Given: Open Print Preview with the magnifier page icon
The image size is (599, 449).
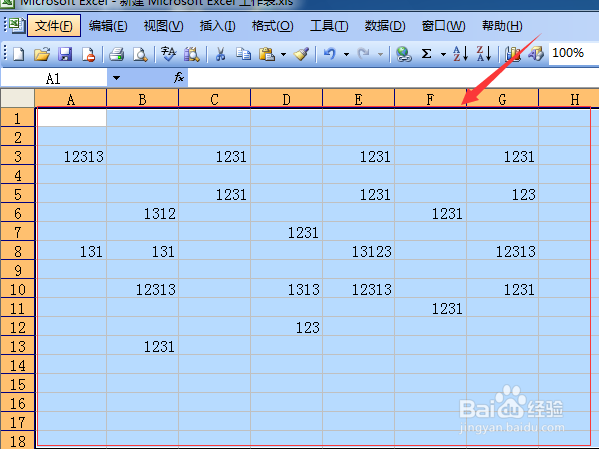Looking at the screenshot, I should click(x=140, y=54).
